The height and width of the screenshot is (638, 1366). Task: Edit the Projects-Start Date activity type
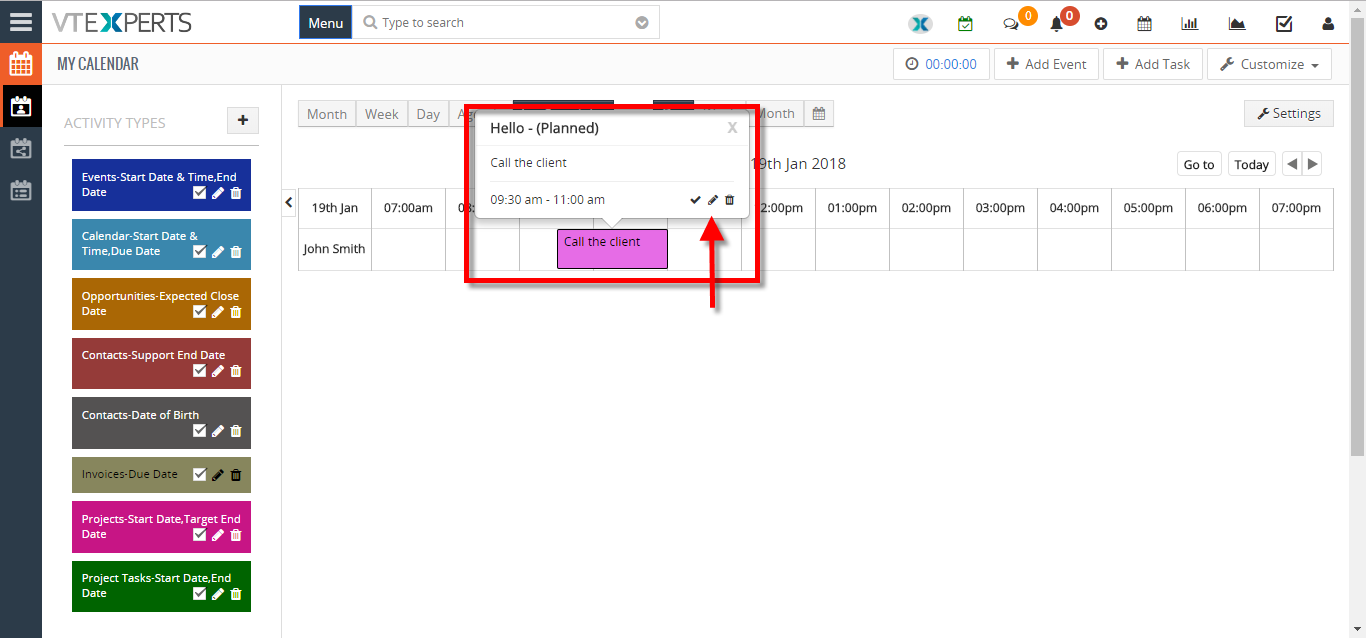(218, 535)
